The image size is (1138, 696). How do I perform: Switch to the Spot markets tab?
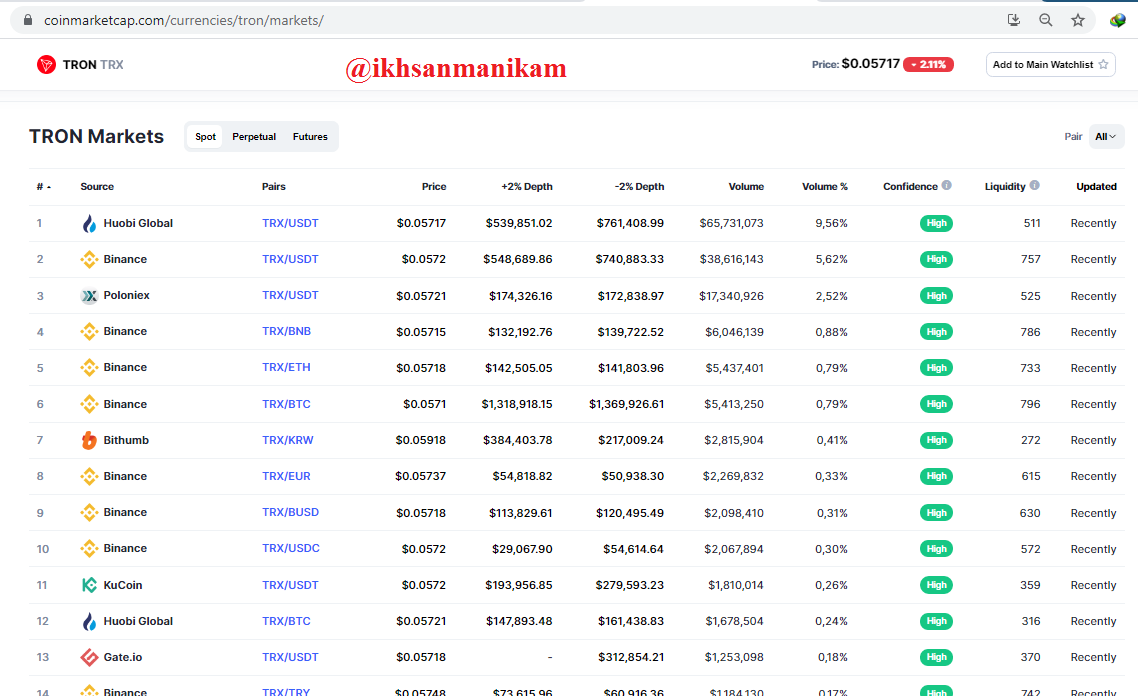coord(205,136)
